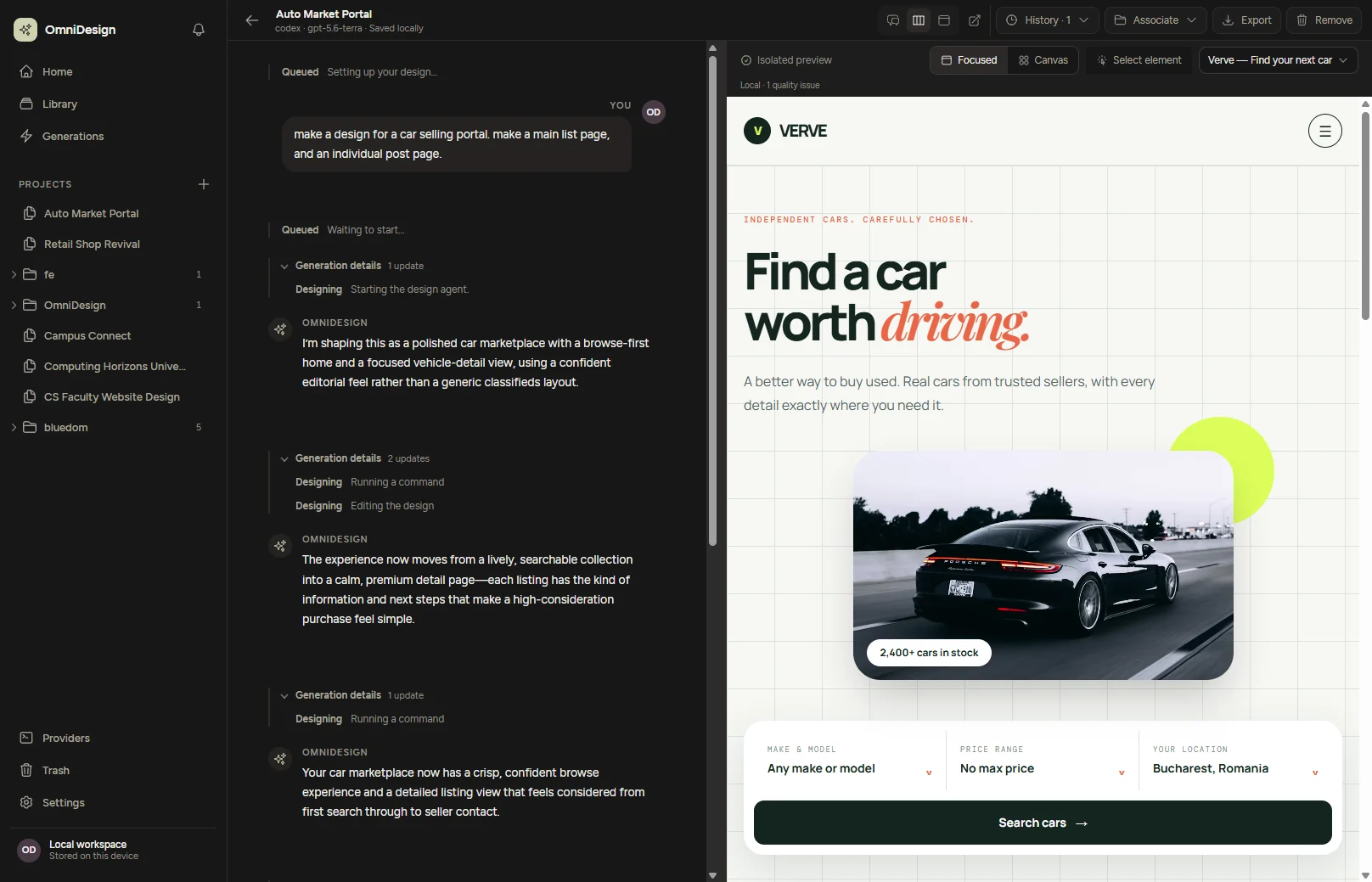Open the History dropdown

pos(1048,20)
